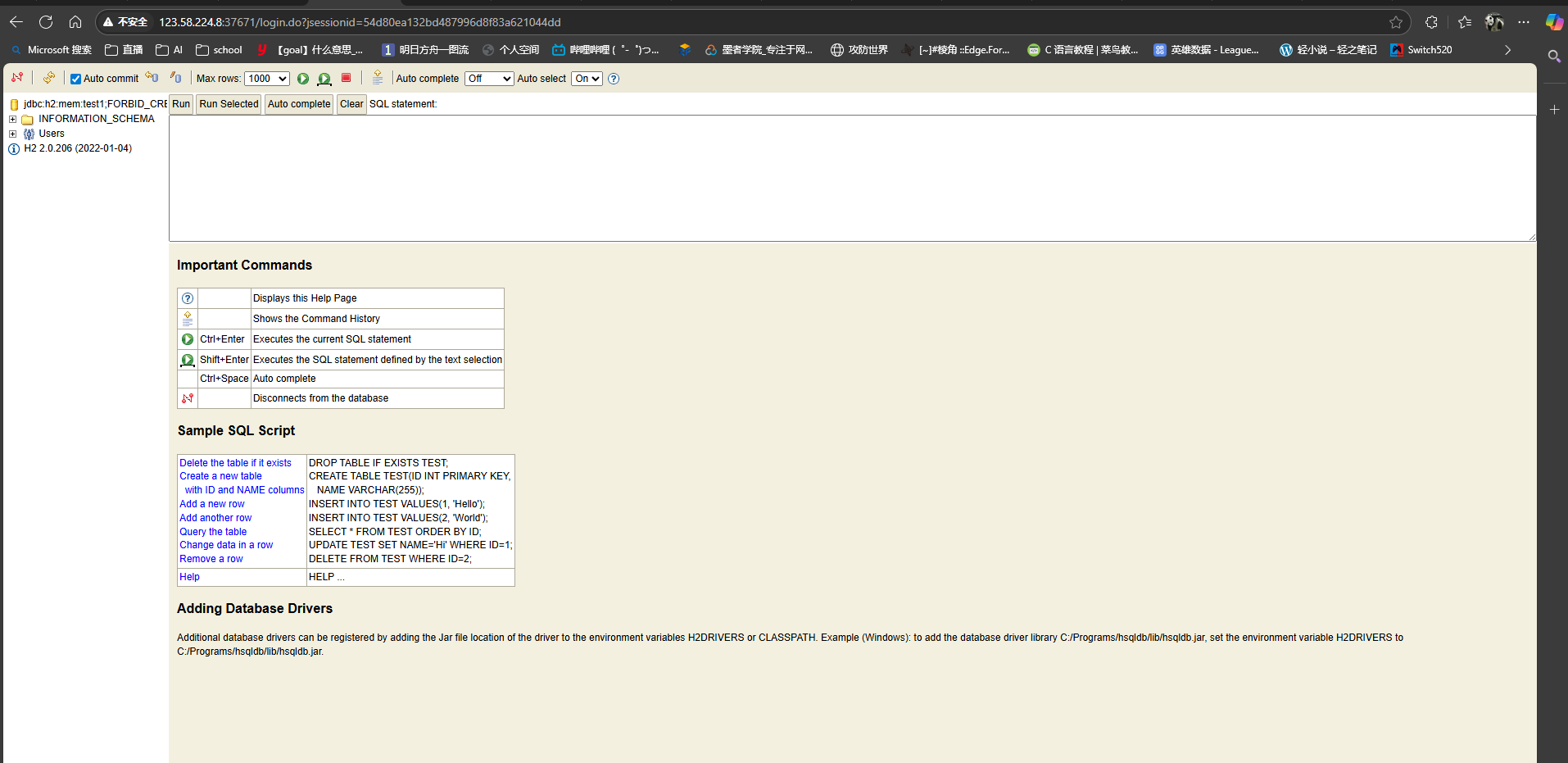Open the toolbar help icon
This screenshot has height=763, width=1568.
(x=614, y=78)
